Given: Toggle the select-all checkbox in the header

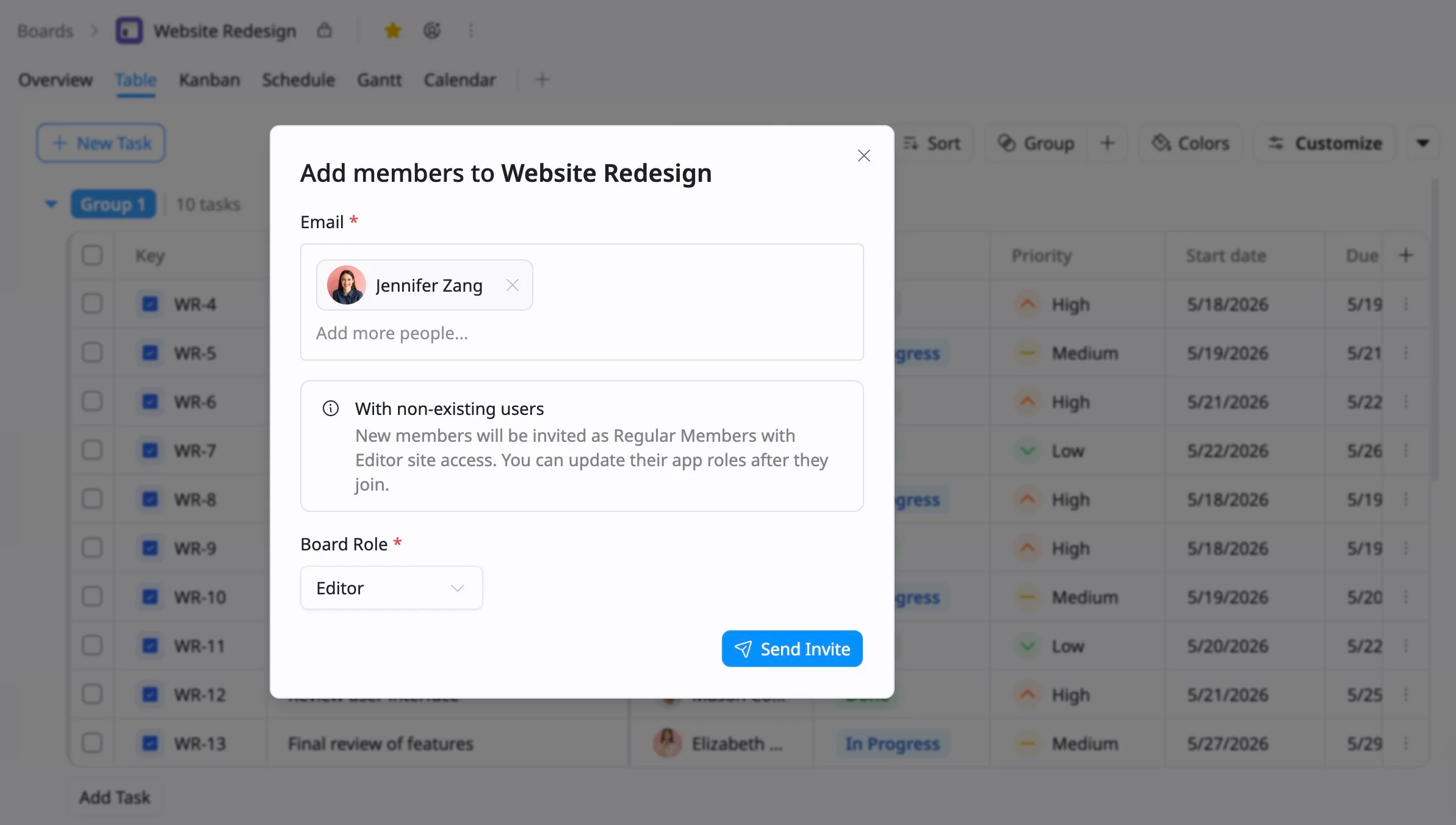Looking at the screenshot, I should tap(92, 256).
